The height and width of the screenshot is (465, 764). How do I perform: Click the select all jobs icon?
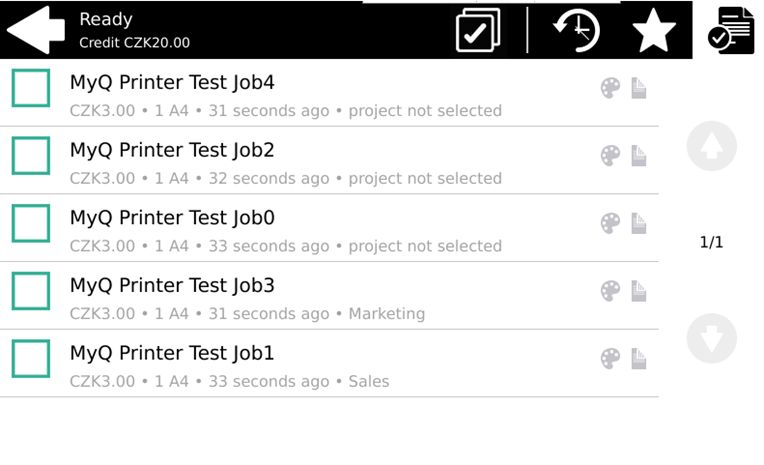[x=477, y=30]
